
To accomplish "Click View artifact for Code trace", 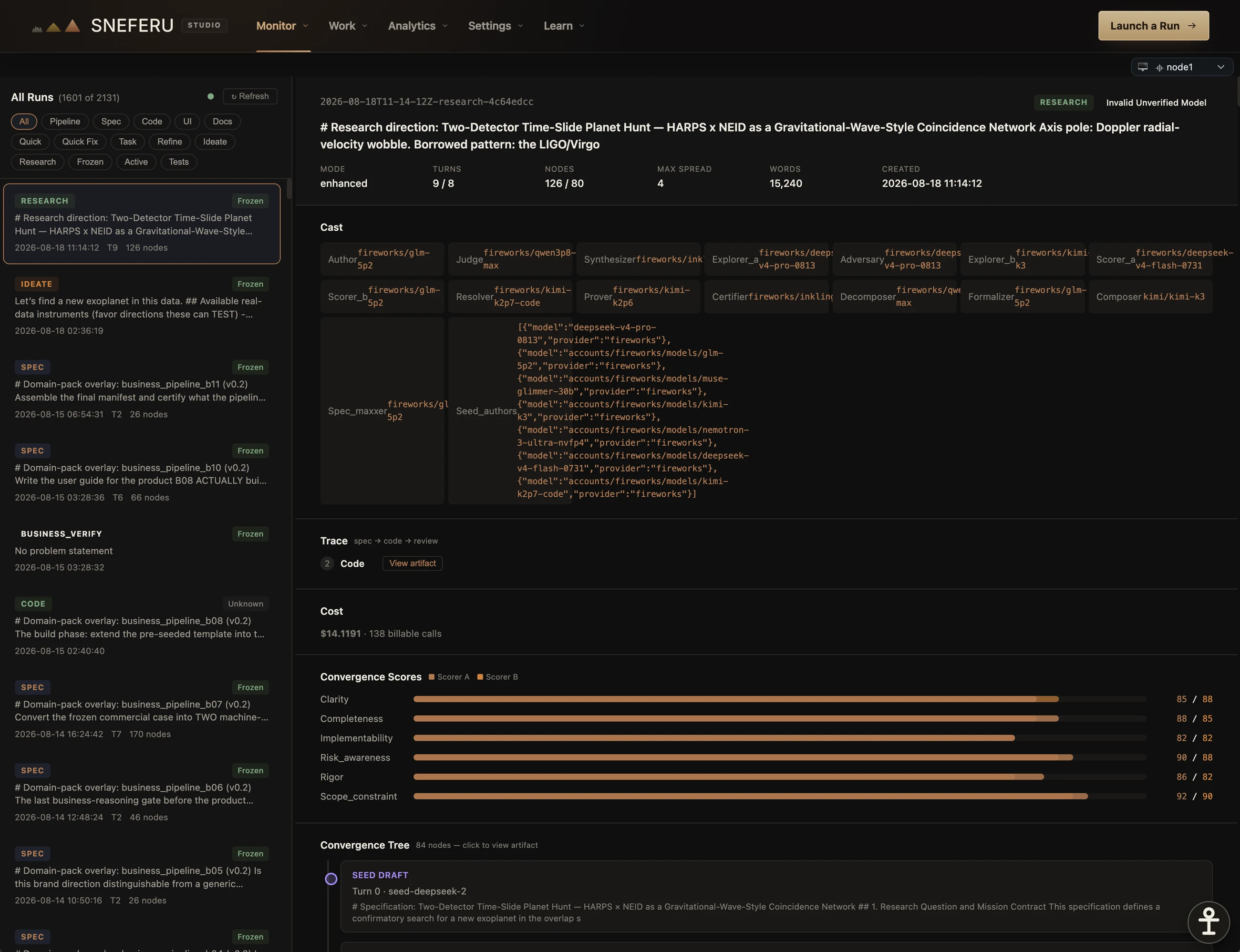I will click(412, 563).
